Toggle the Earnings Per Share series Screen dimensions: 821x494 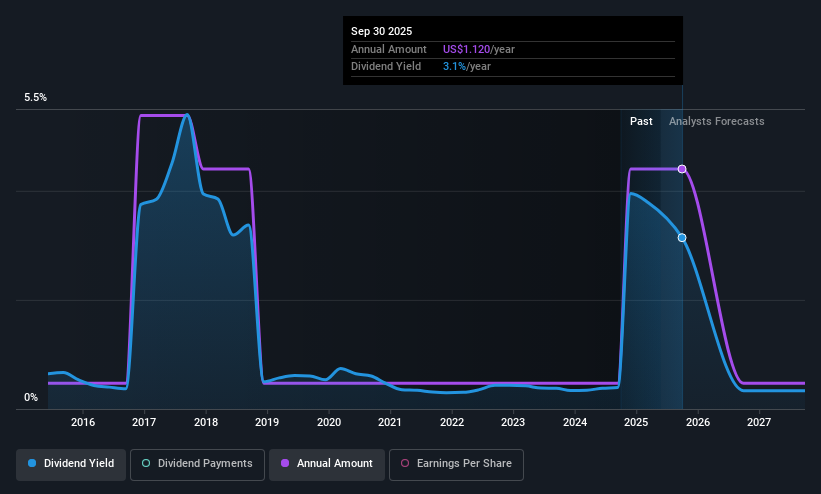(456, 464)
